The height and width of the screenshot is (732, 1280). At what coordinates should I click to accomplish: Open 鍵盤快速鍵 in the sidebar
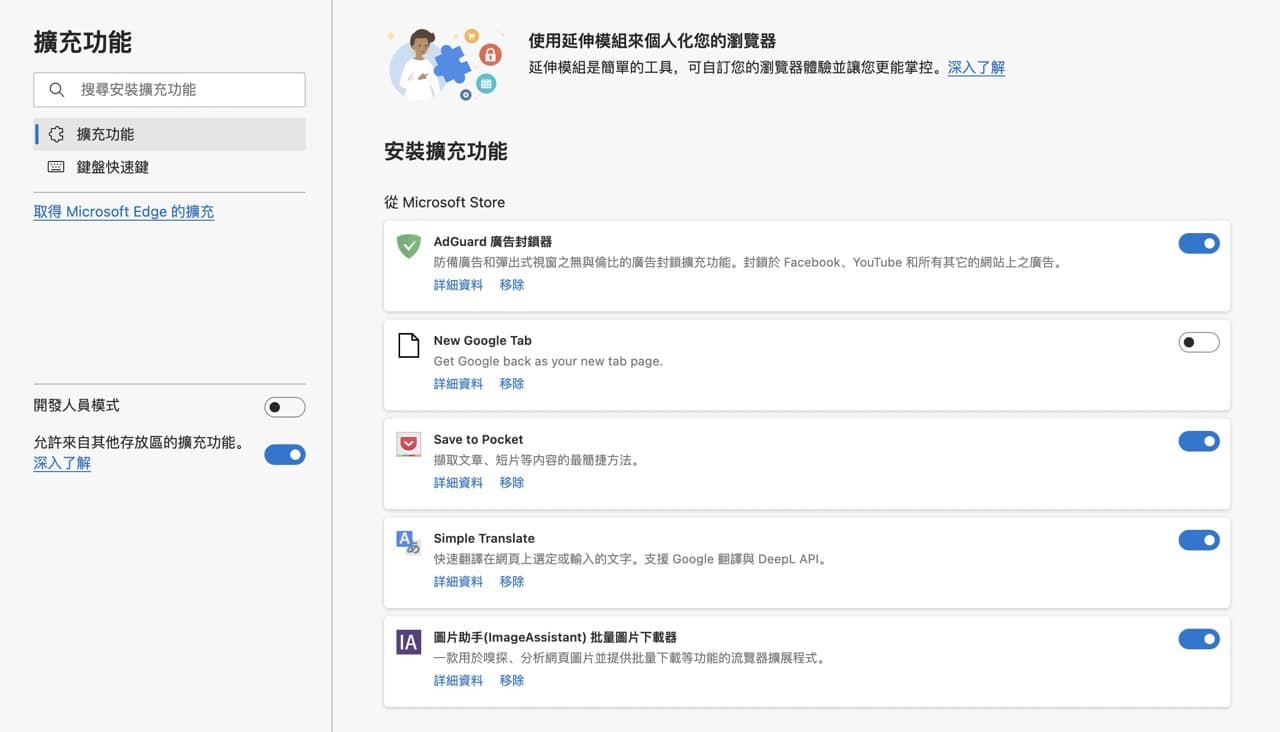(169, 167)
